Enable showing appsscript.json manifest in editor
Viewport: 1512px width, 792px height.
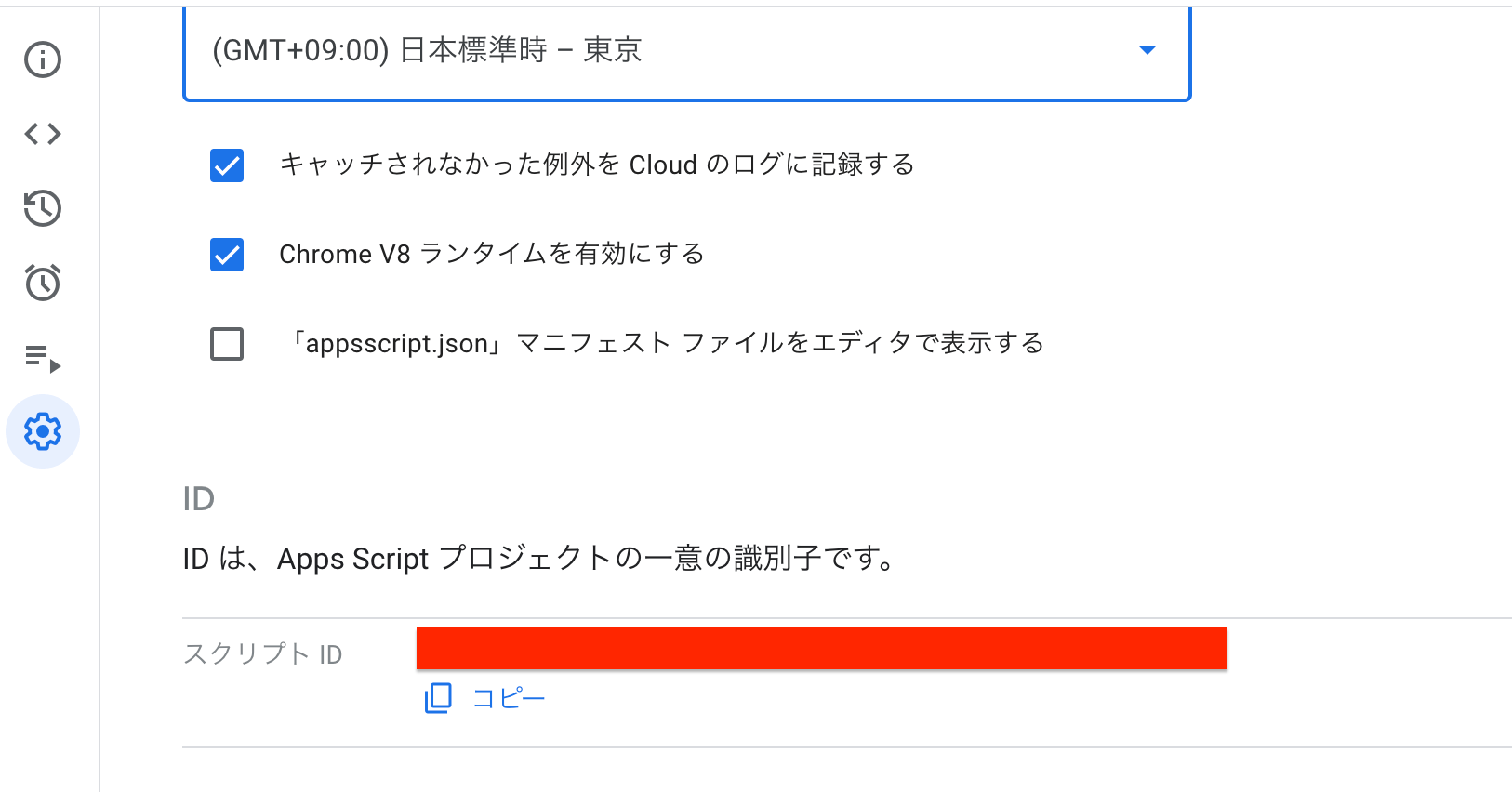point(226,344)
